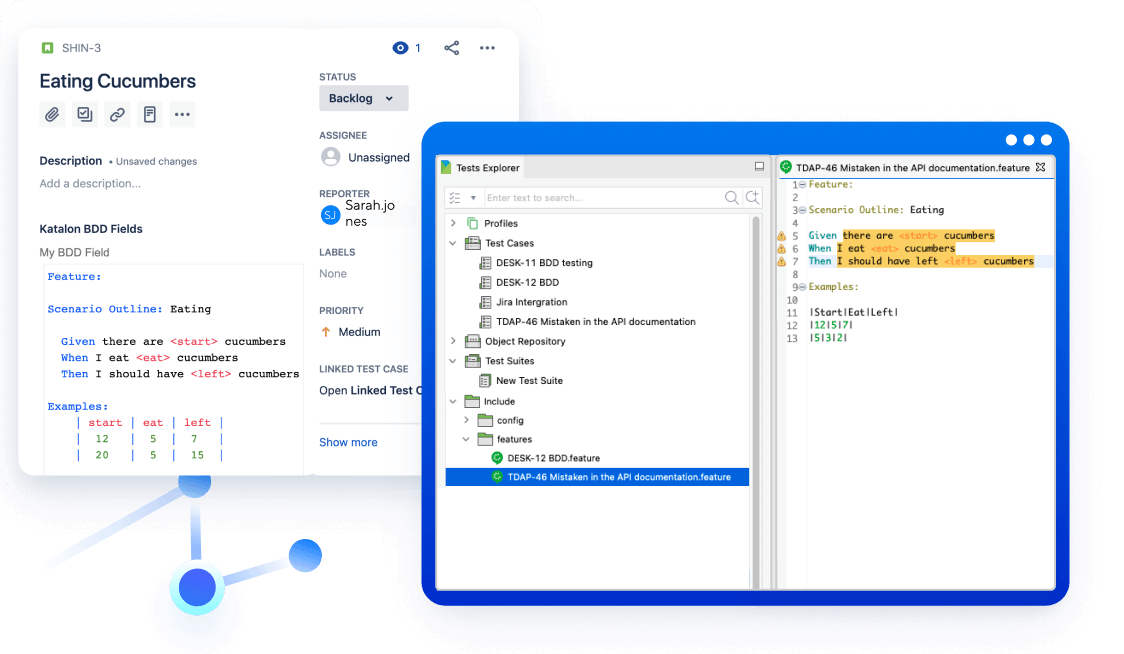Image resolution: width=1124 pixels, height=654 pixels.
Task: Toggle the watch eye icon on SHIN-3
Action: 400,48
